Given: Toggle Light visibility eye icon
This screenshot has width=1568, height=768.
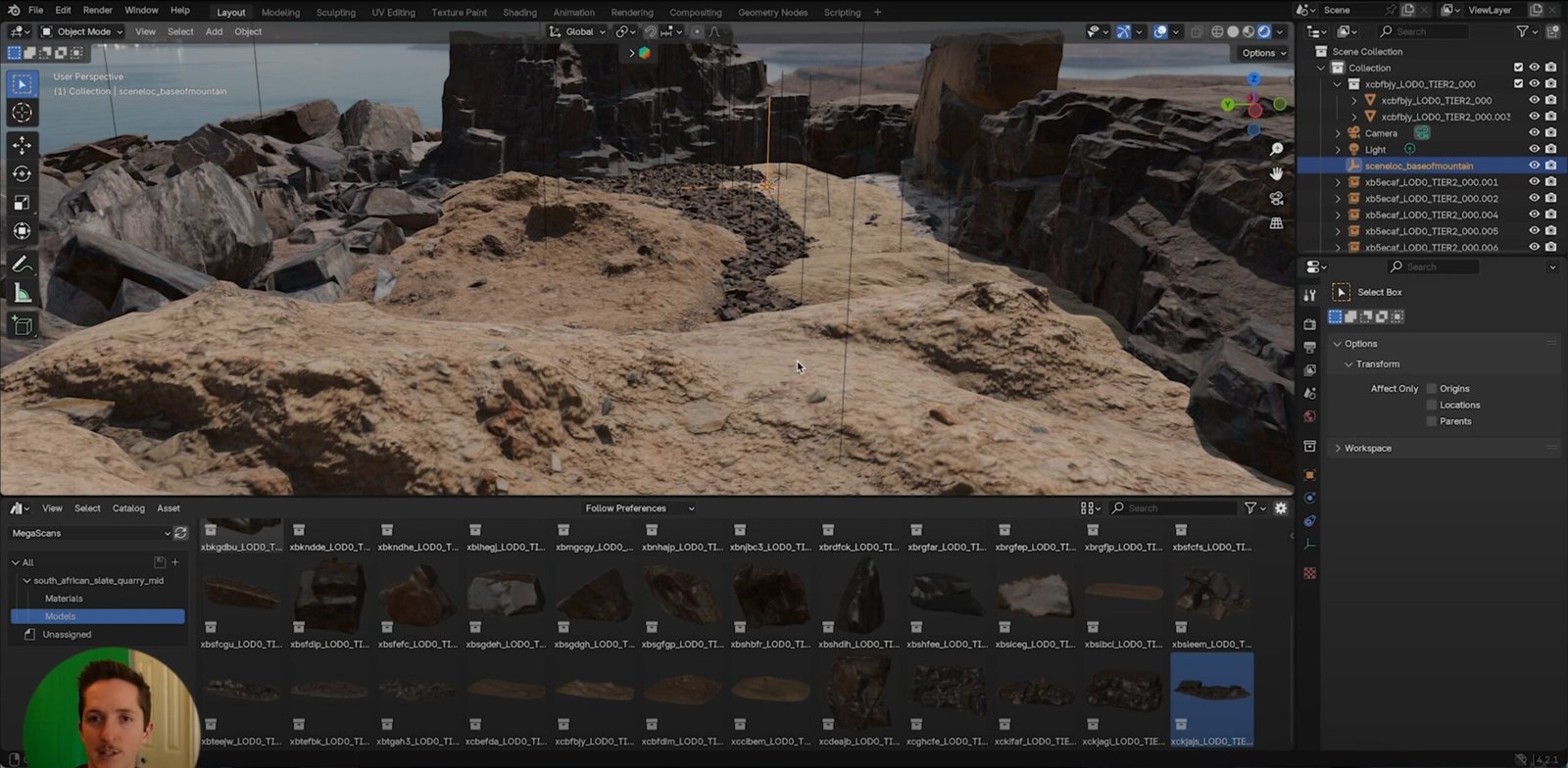Looking at the screenshot, I should pyautogui.click(x=1535, y=150).
